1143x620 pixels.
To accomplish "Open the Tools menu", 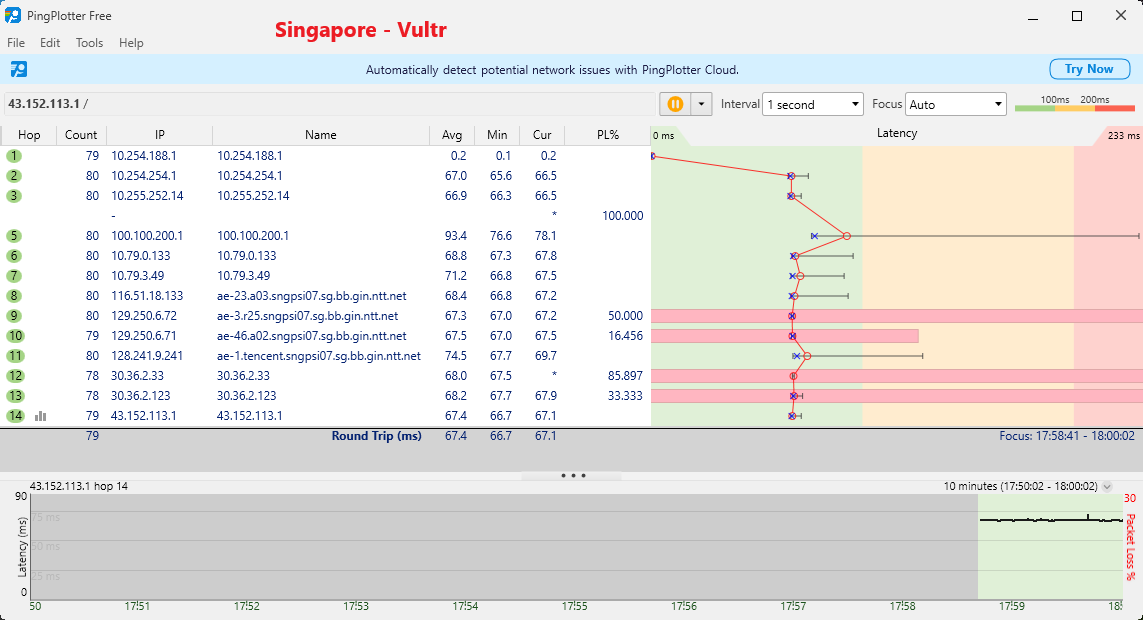I will pos(89,43).
